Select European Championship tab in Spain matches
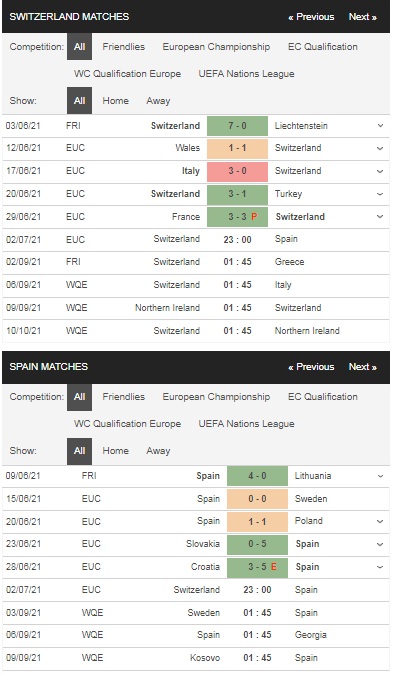The height and width of the screenshot is (673, 393). [x=216, y=397]
